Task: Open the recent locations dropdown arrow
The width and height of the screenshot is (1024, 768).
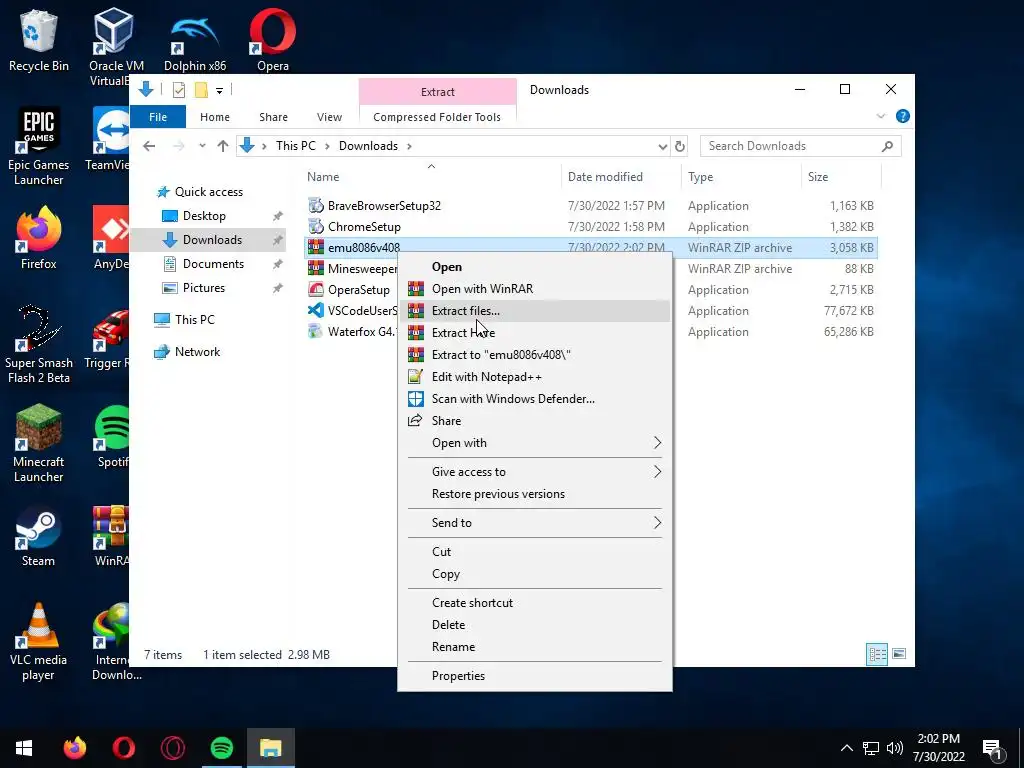Action: (x=202, y=146)
